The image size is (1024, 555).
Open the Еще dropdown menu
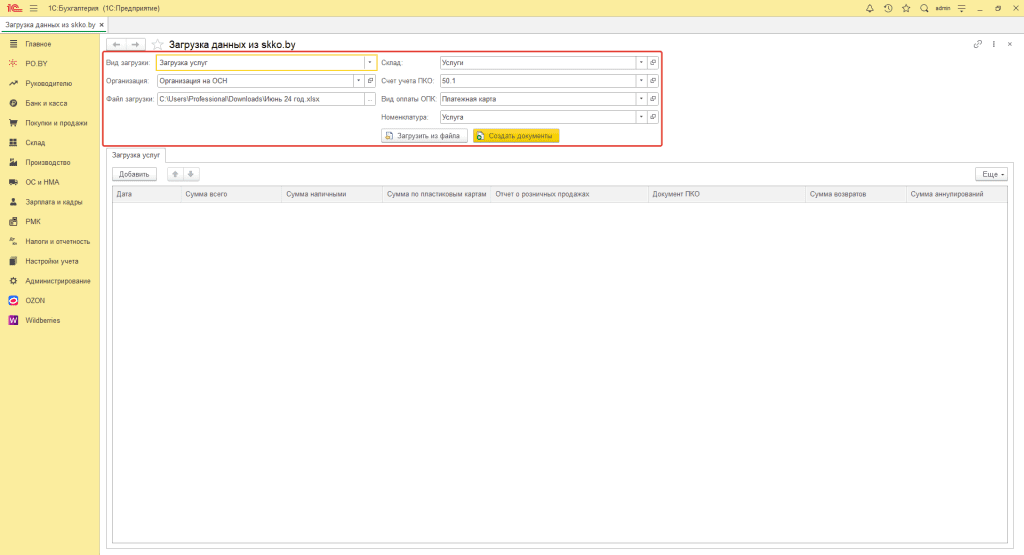pos(991,174)
